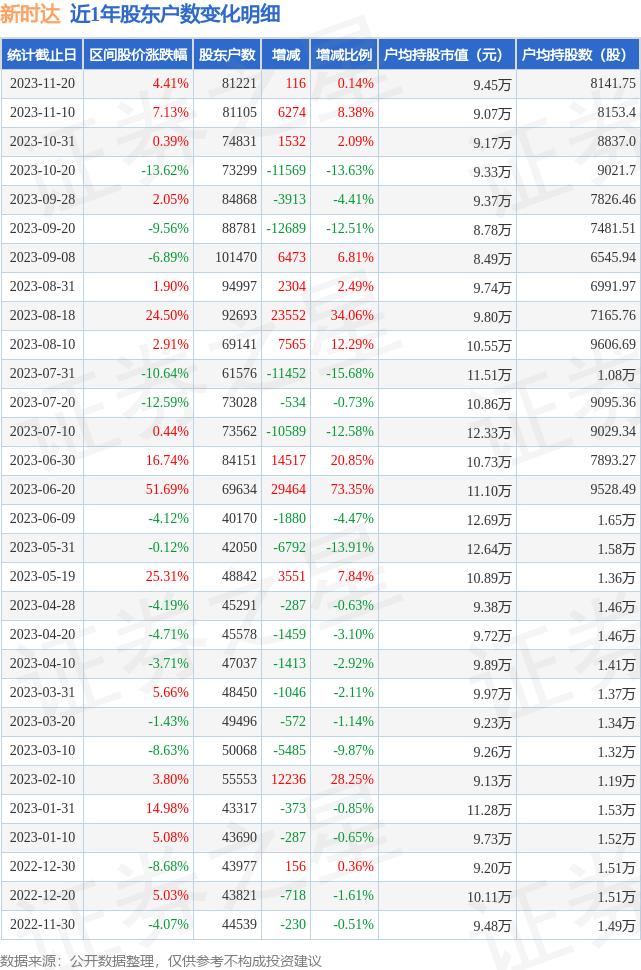The width and height of the screenshot is (641, 970).
Task: Click the 户均持股市值（元） column header
Action: [447, 54]
